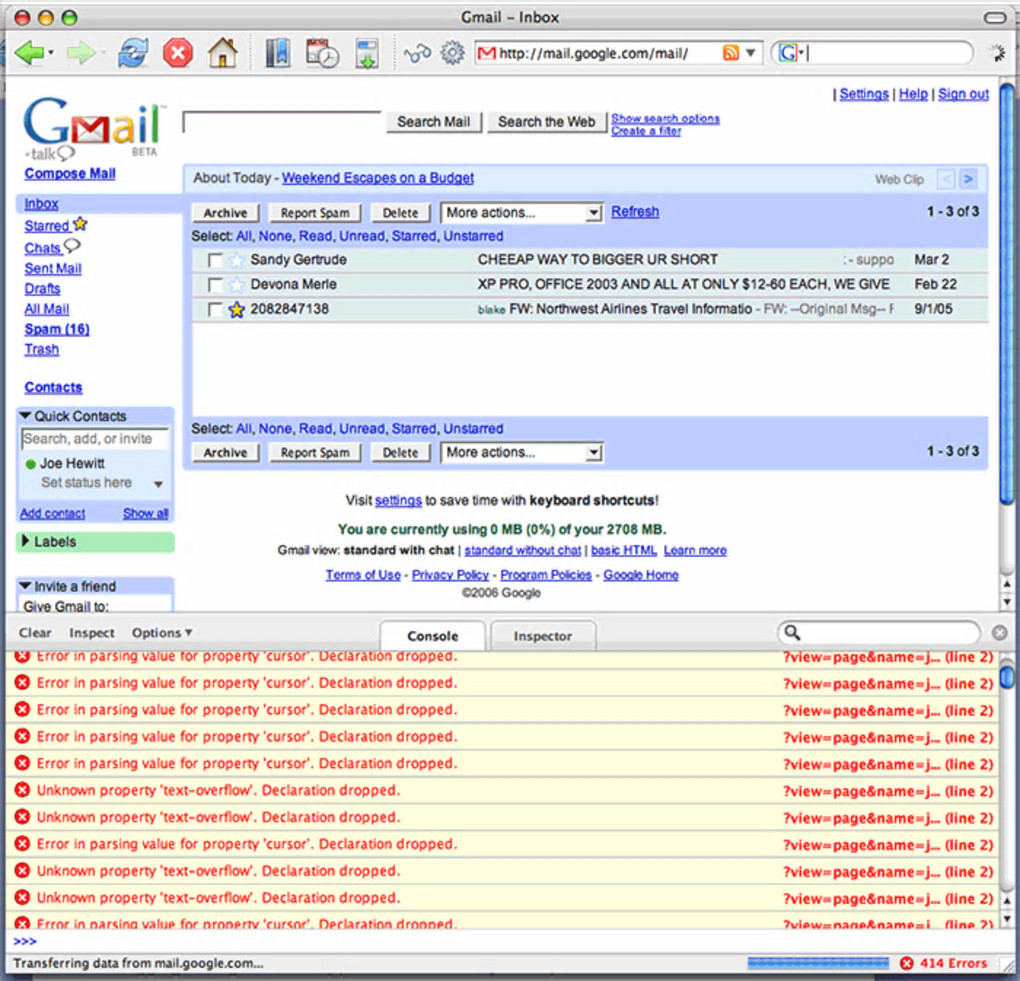
Task: Click the Gmail favicon in address bar
Action: click(x=486, y=53)
